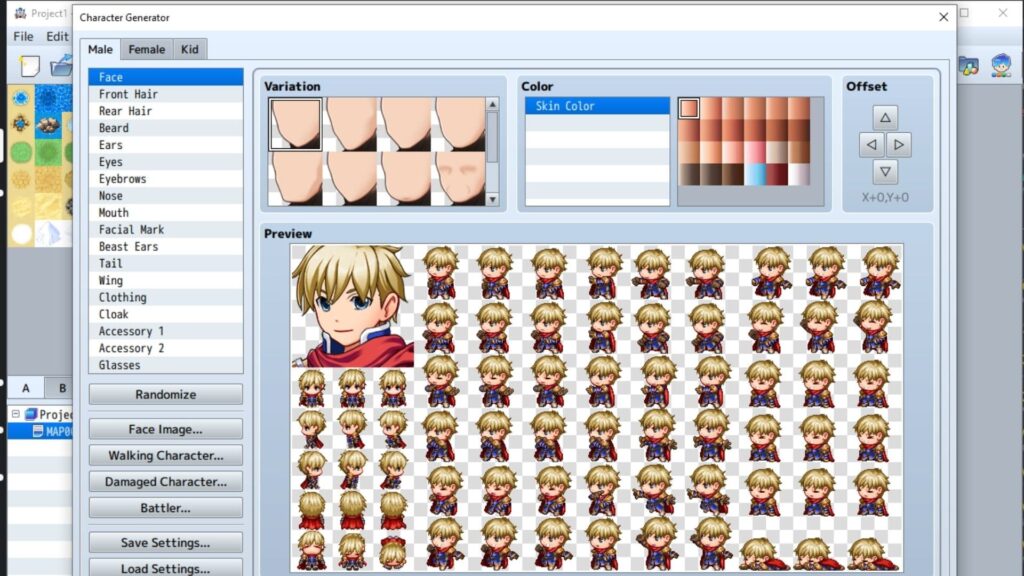Switch to the Male tab
This screenshot has height=576, width=1024.
click(x=100, y=49)
